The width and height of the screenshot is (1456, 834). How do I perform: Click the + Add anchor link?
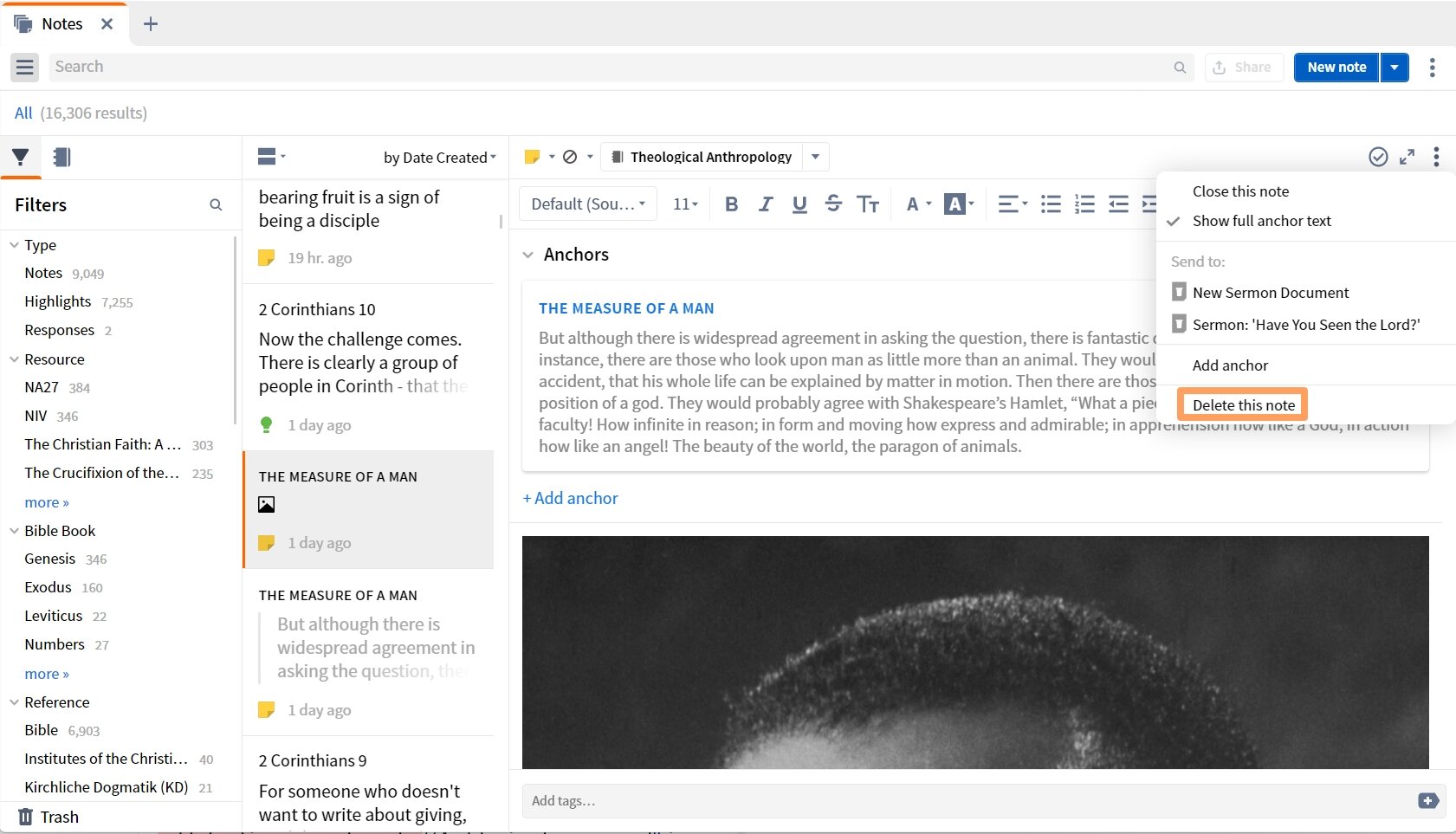[x=570, y=498]
